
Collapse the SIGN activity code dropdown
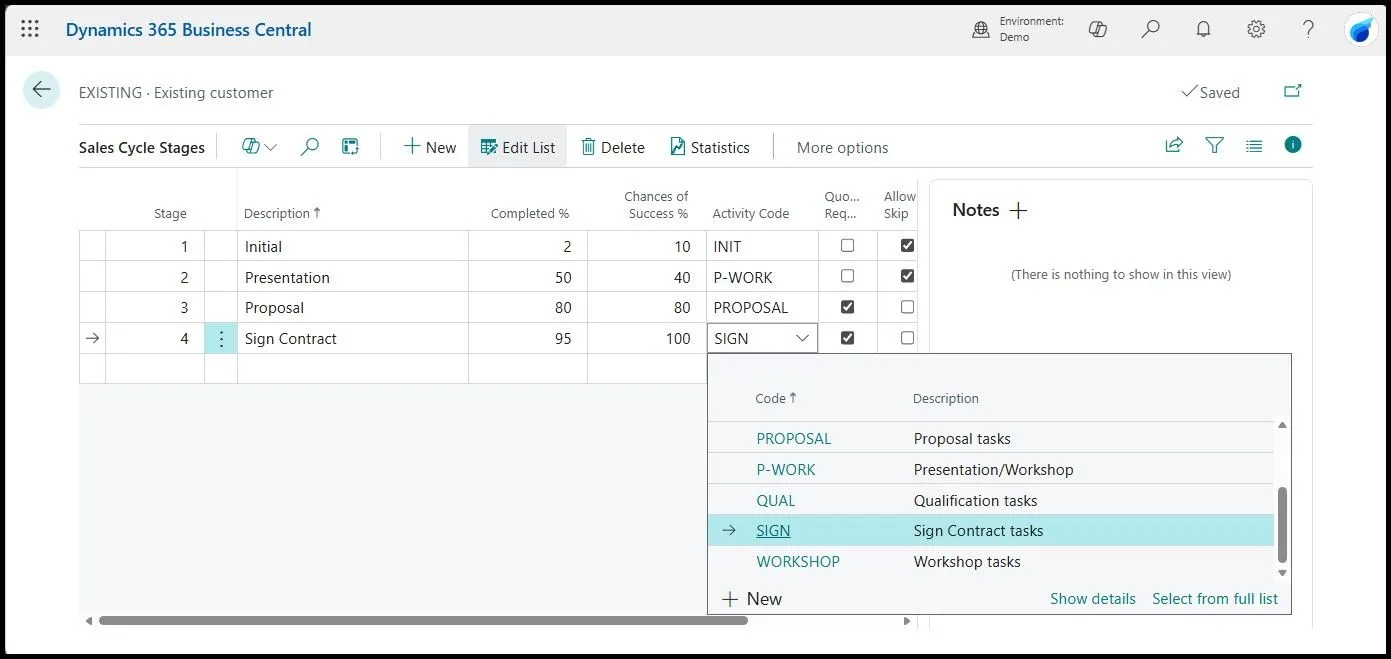click(802, 338)
